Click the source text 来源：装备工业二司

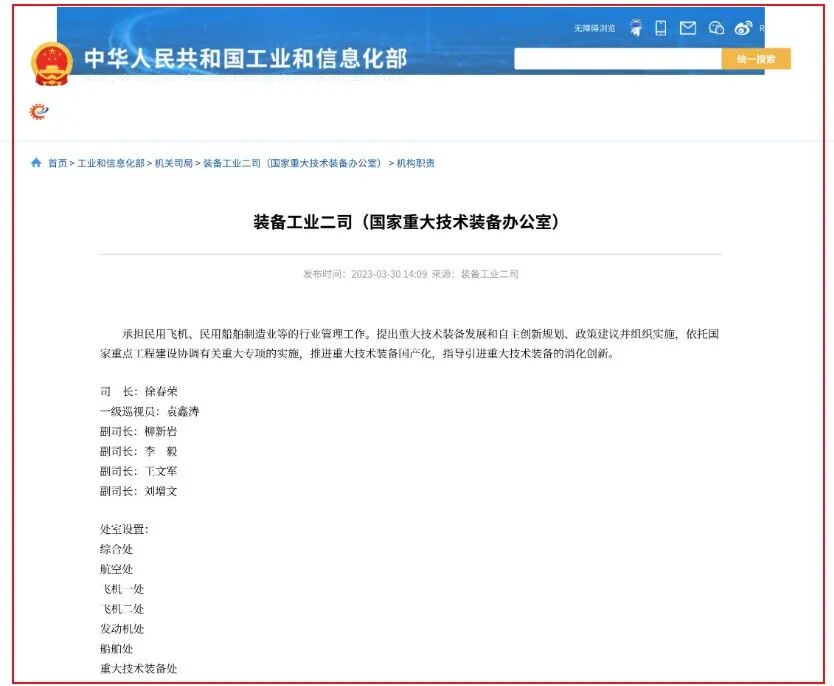tap(475, 274)
